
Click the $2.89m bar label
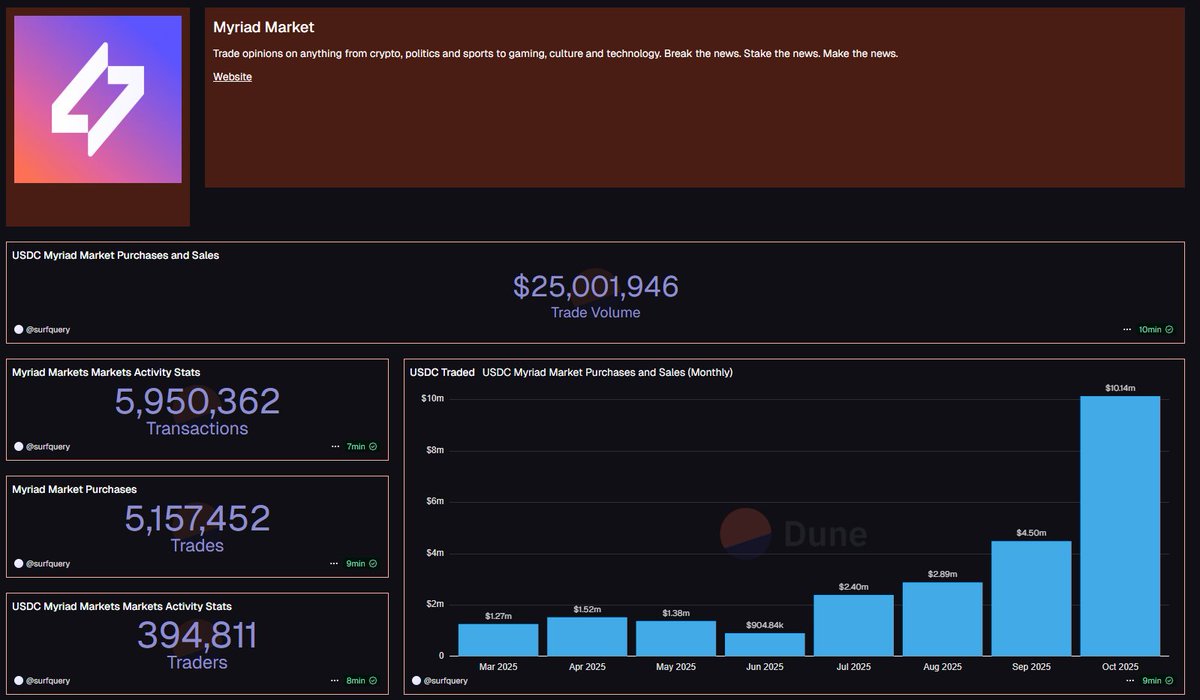coord(943,574)
